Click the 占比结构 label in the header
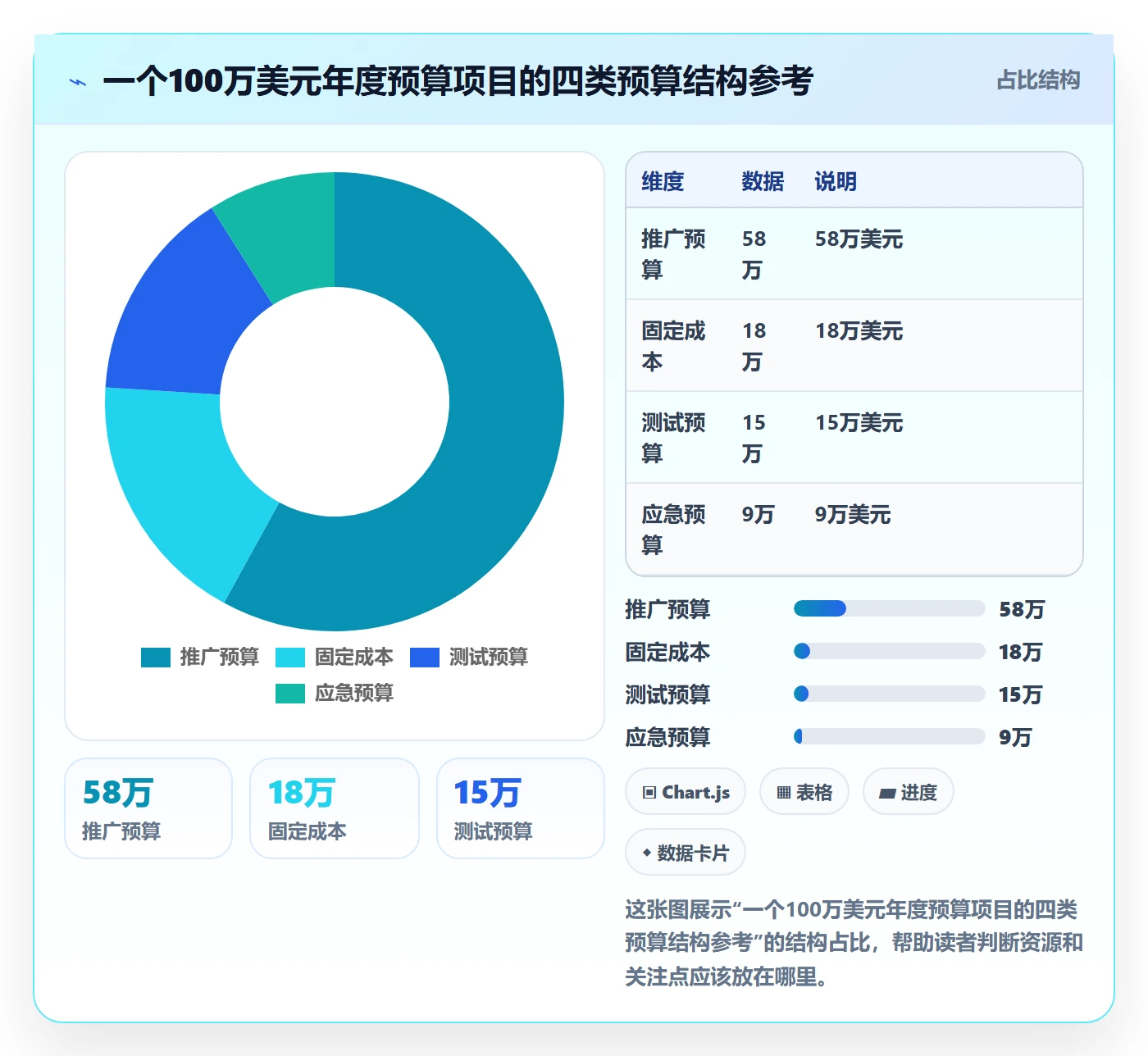1148x1056 pixels. click(1038, 80)
